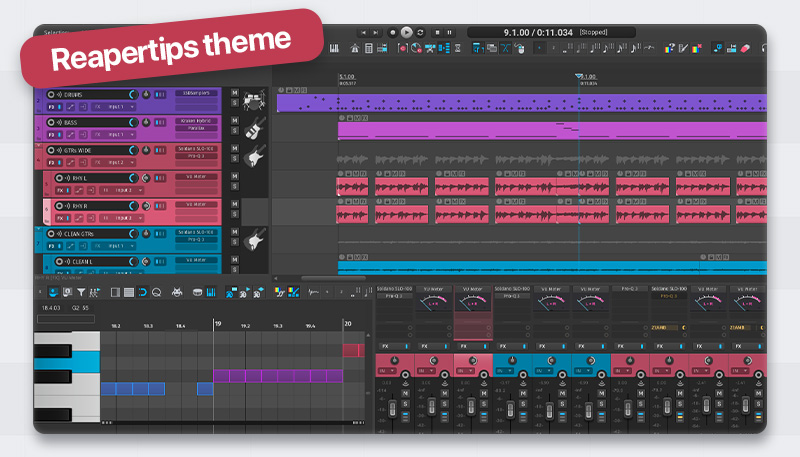Arm the BASS track for recording
The height and width of the screenshot is (457, 800).
pyautogui.click(x=51, y=122)
